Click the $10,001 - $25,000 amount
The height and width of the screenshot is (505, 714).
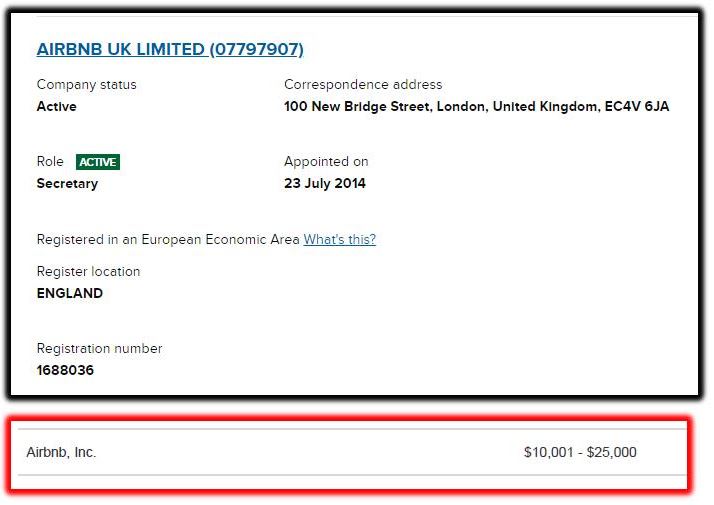point(580,452)
